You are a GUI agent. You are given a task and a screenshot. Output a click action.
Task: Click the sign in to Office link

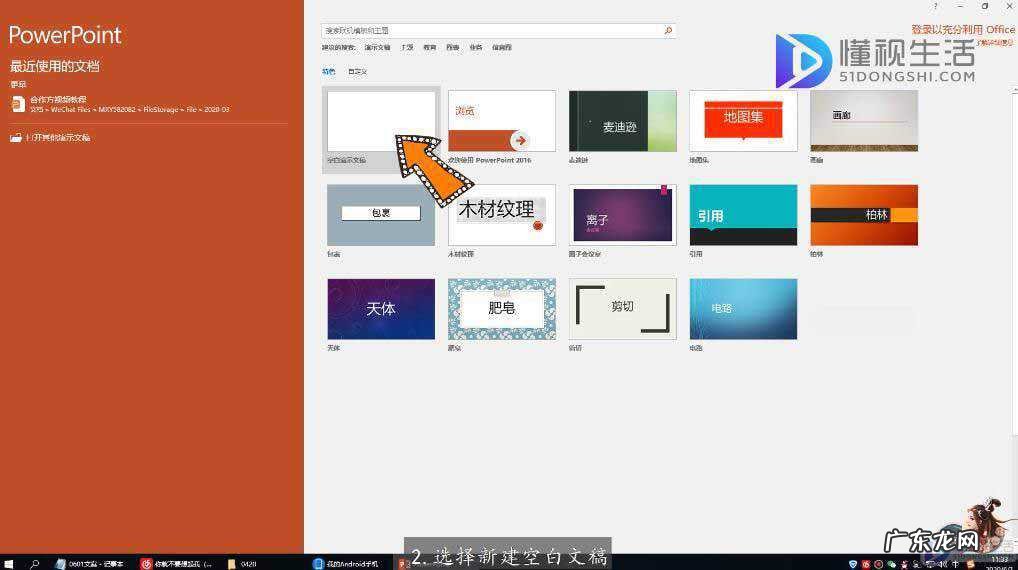[962, 30]
